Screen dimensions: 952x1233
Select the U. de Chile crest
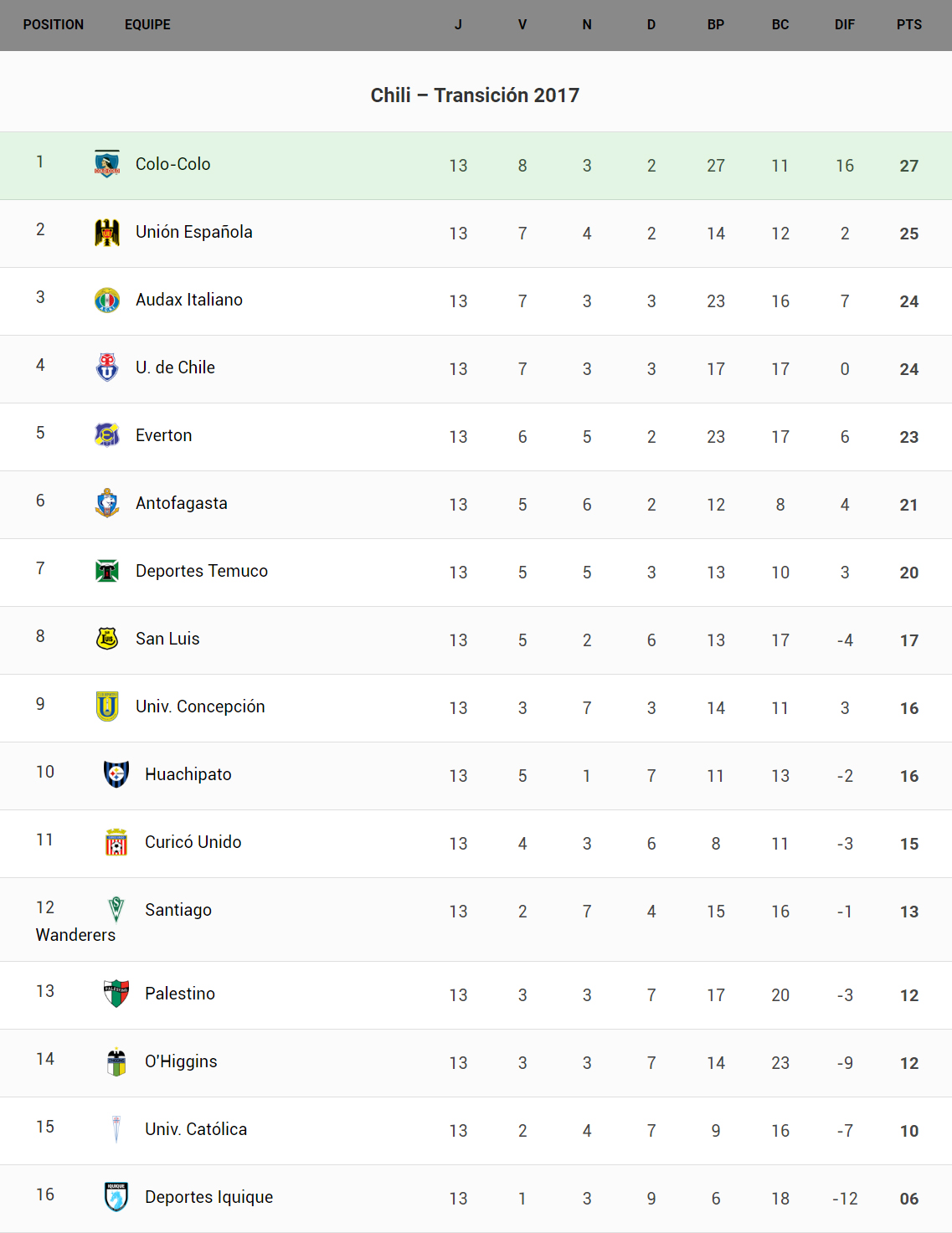click(x=107, y=367)
